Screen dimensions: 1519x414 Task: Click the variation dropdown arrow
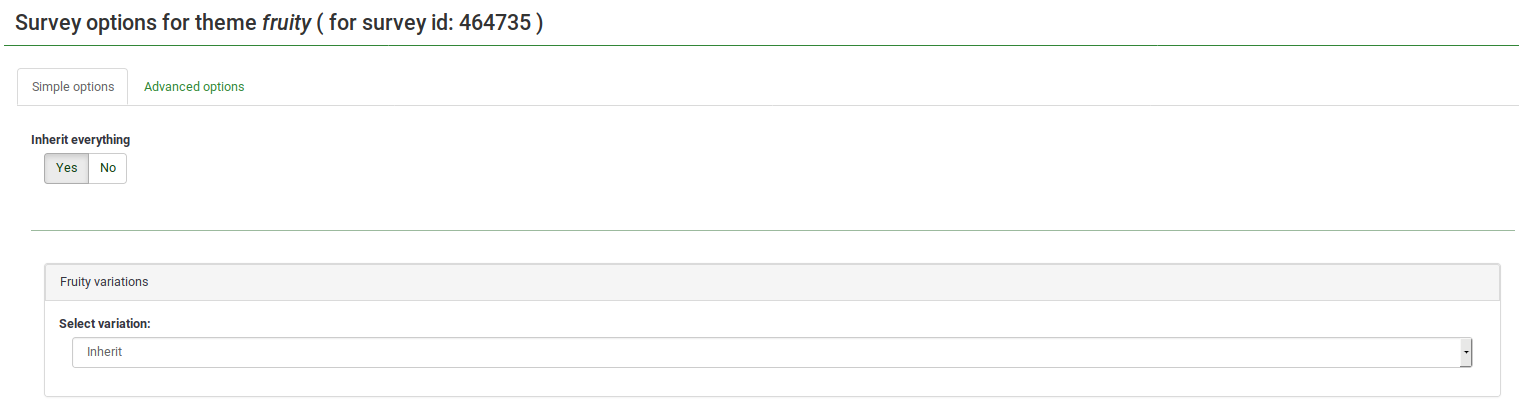coord(1465,352)
